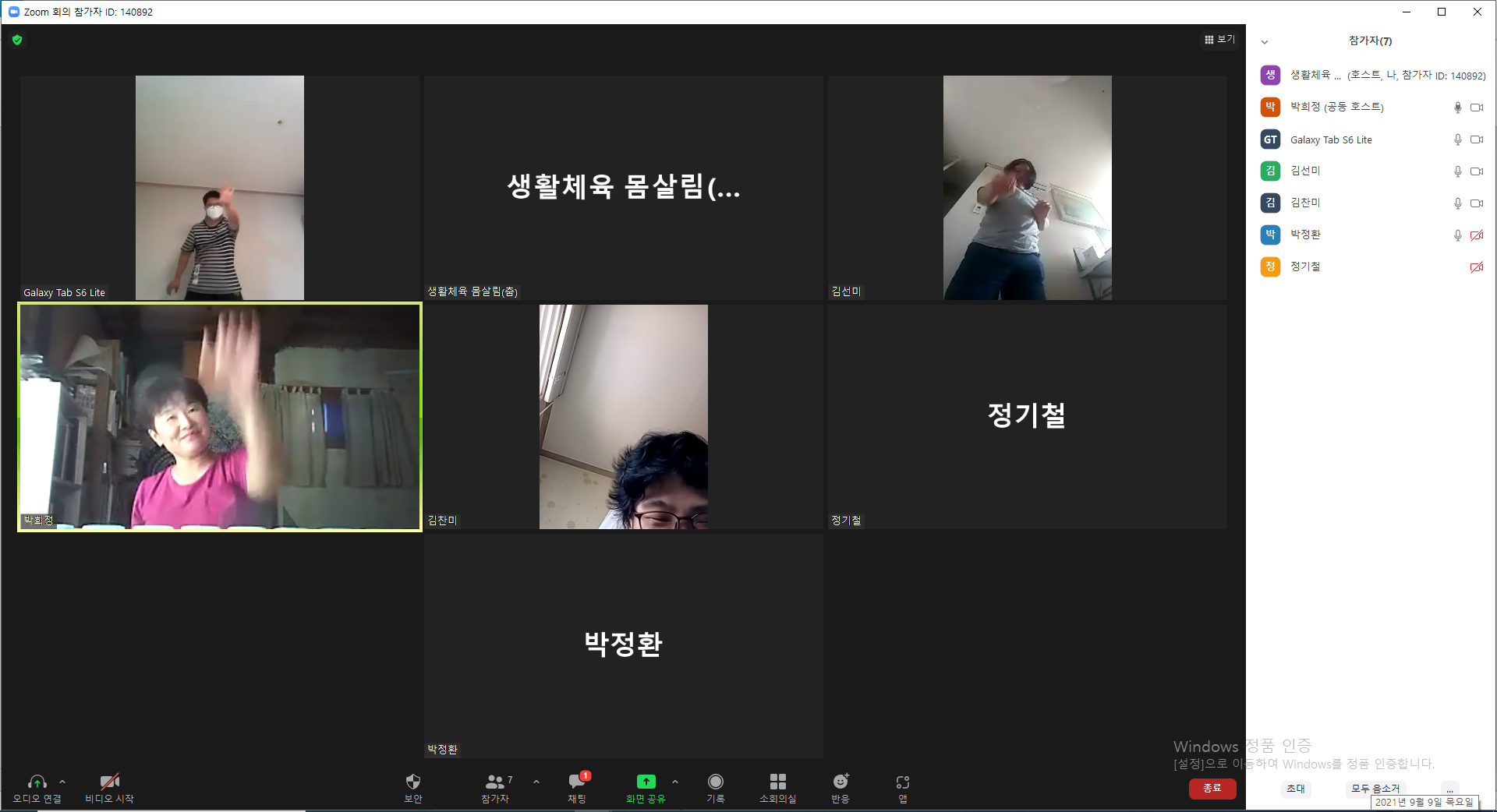The height and width of the screenshot is (812, 1497).
Task: Toggle microphone for 박정환 in list
Action: [x=1458, y=235]
